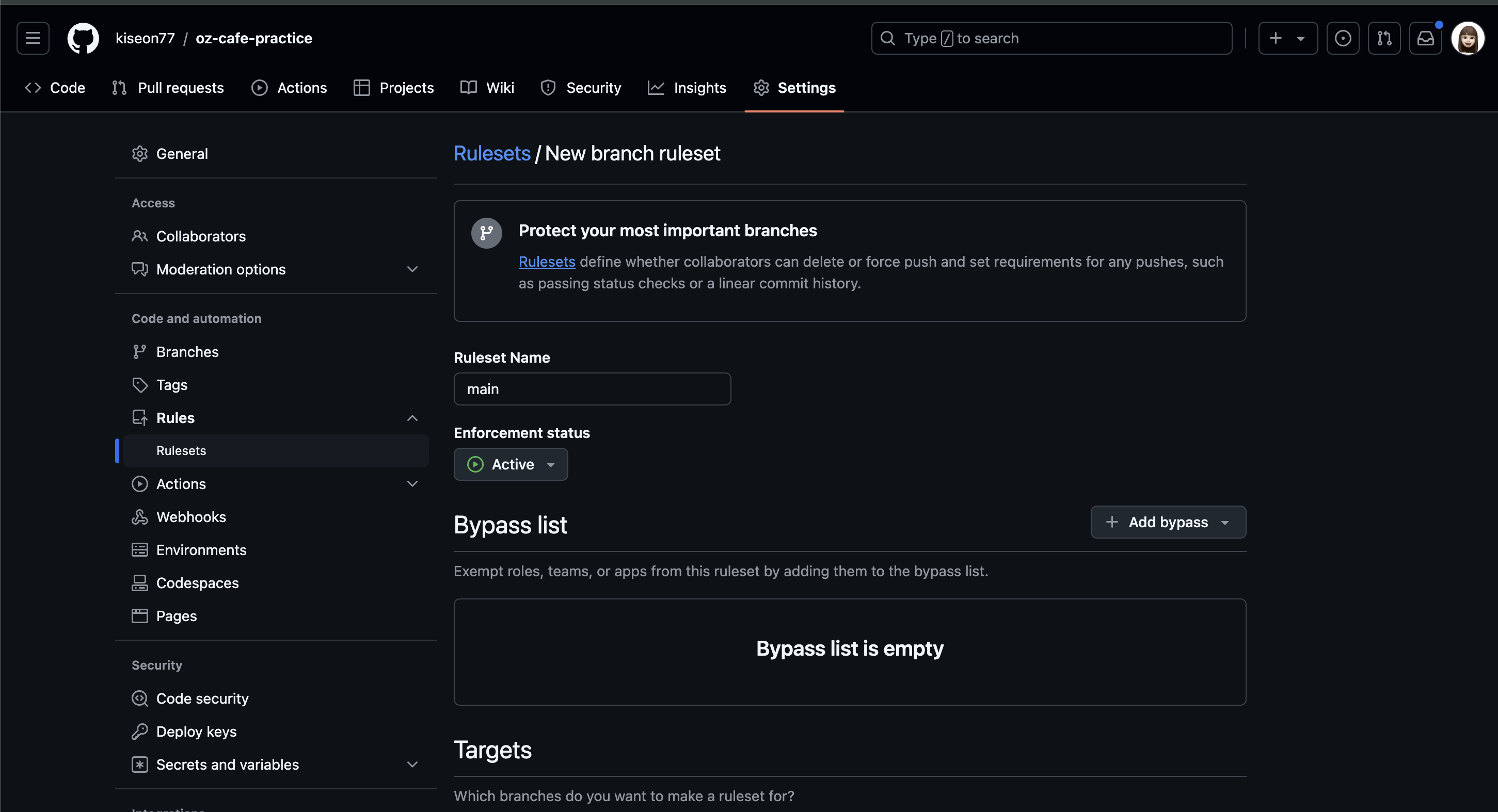1498x812 pixels.
Task: Open the GitHub homepage logo
Action: click(x=83, y=38)
